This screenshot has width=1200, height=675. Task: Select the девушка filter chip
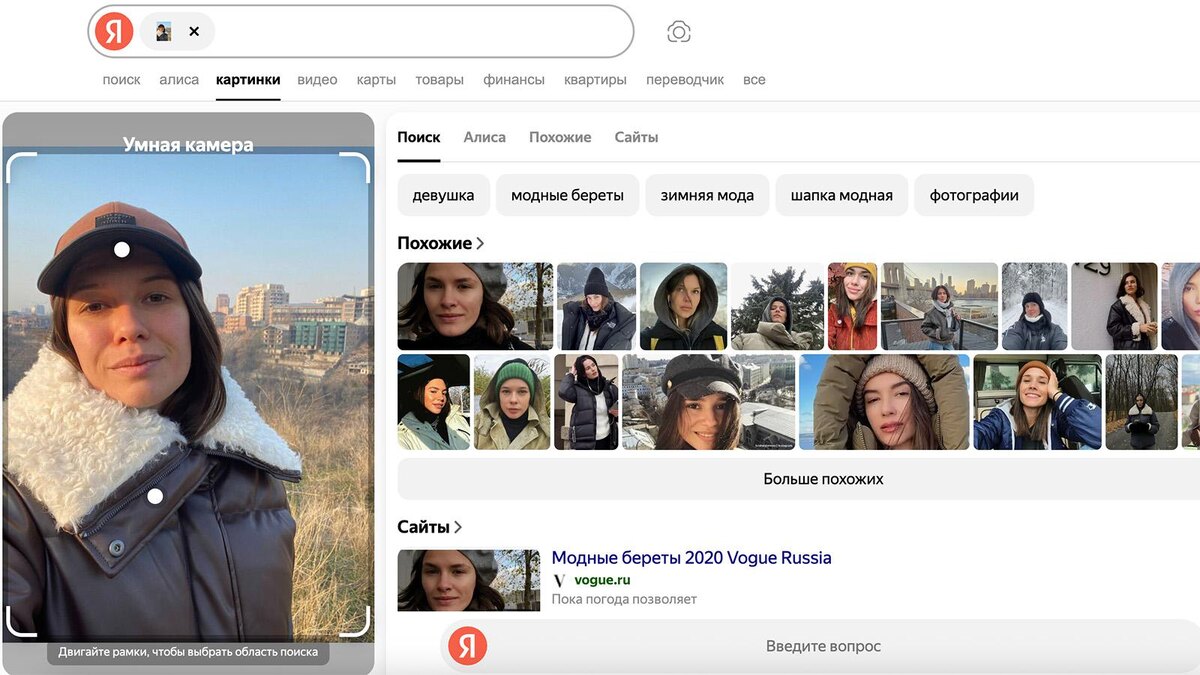click(443, 195)
